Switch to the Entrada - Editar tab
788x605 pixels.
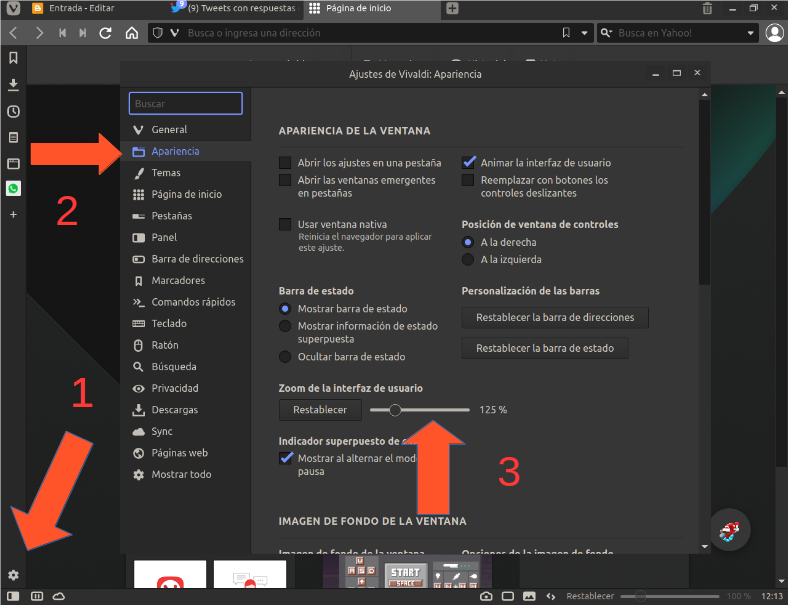pyautogui.click(x=81, y=8)
